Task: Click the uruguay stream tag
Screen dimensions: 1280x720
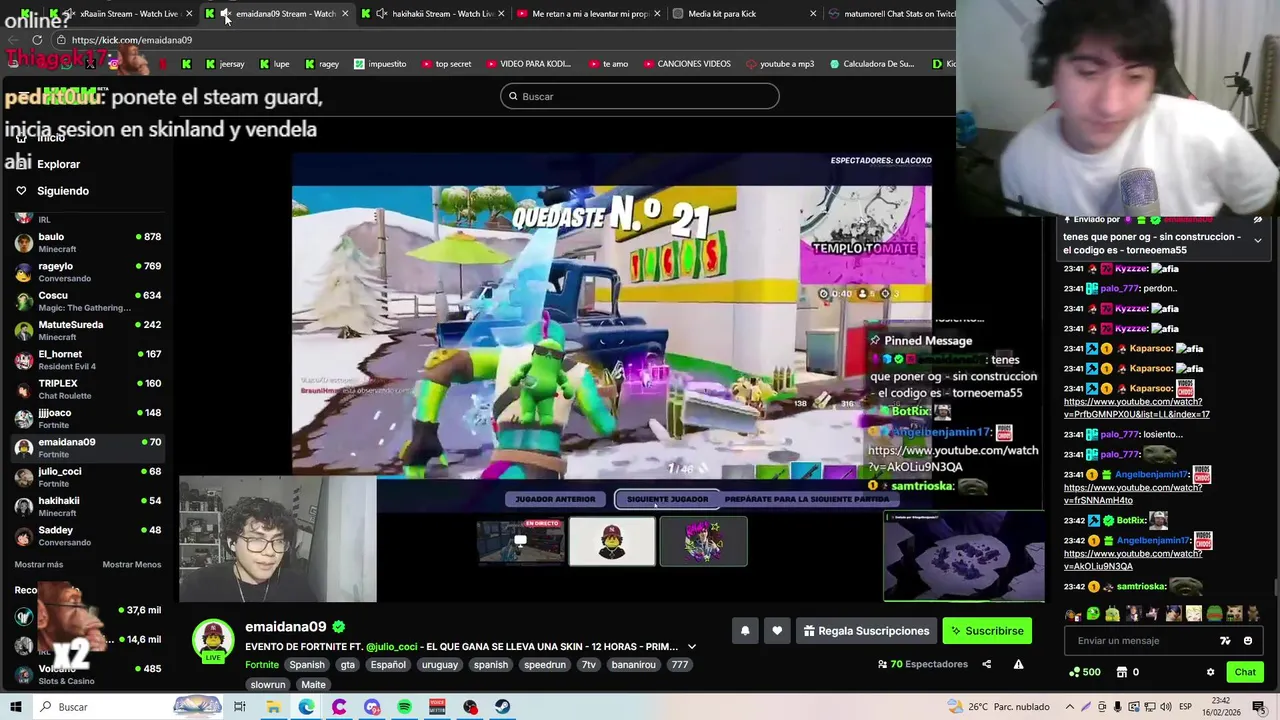Action: point(439,665)
